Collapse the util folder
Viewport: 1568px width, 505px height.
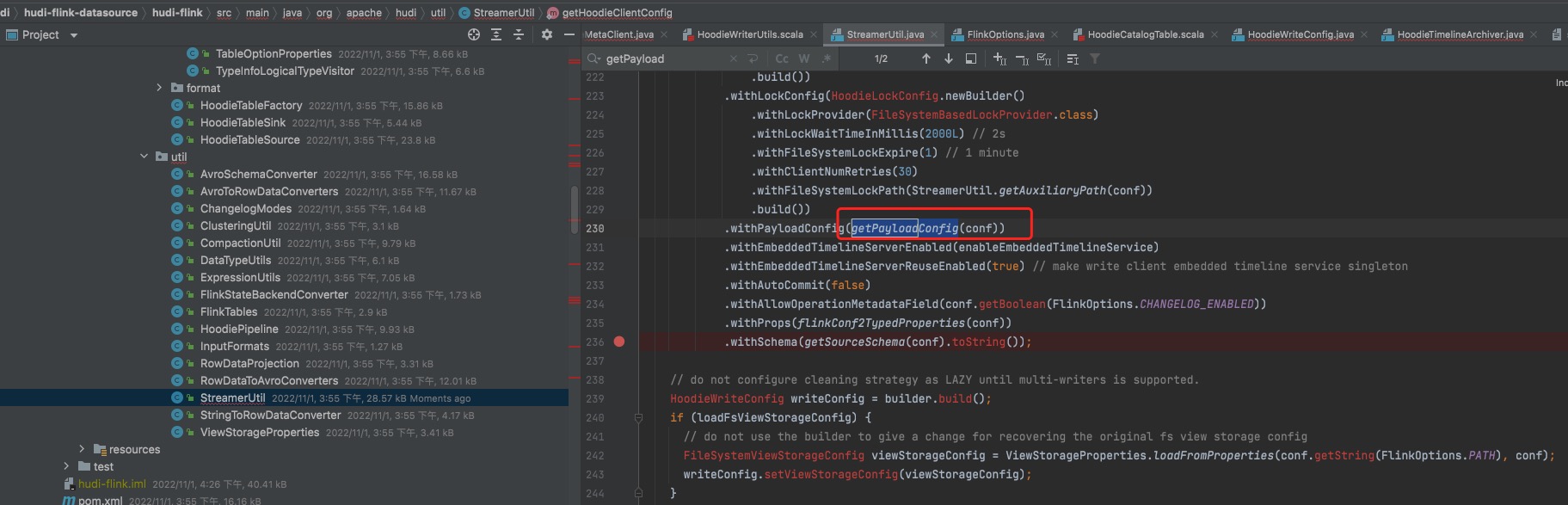[x=144, y=157]
